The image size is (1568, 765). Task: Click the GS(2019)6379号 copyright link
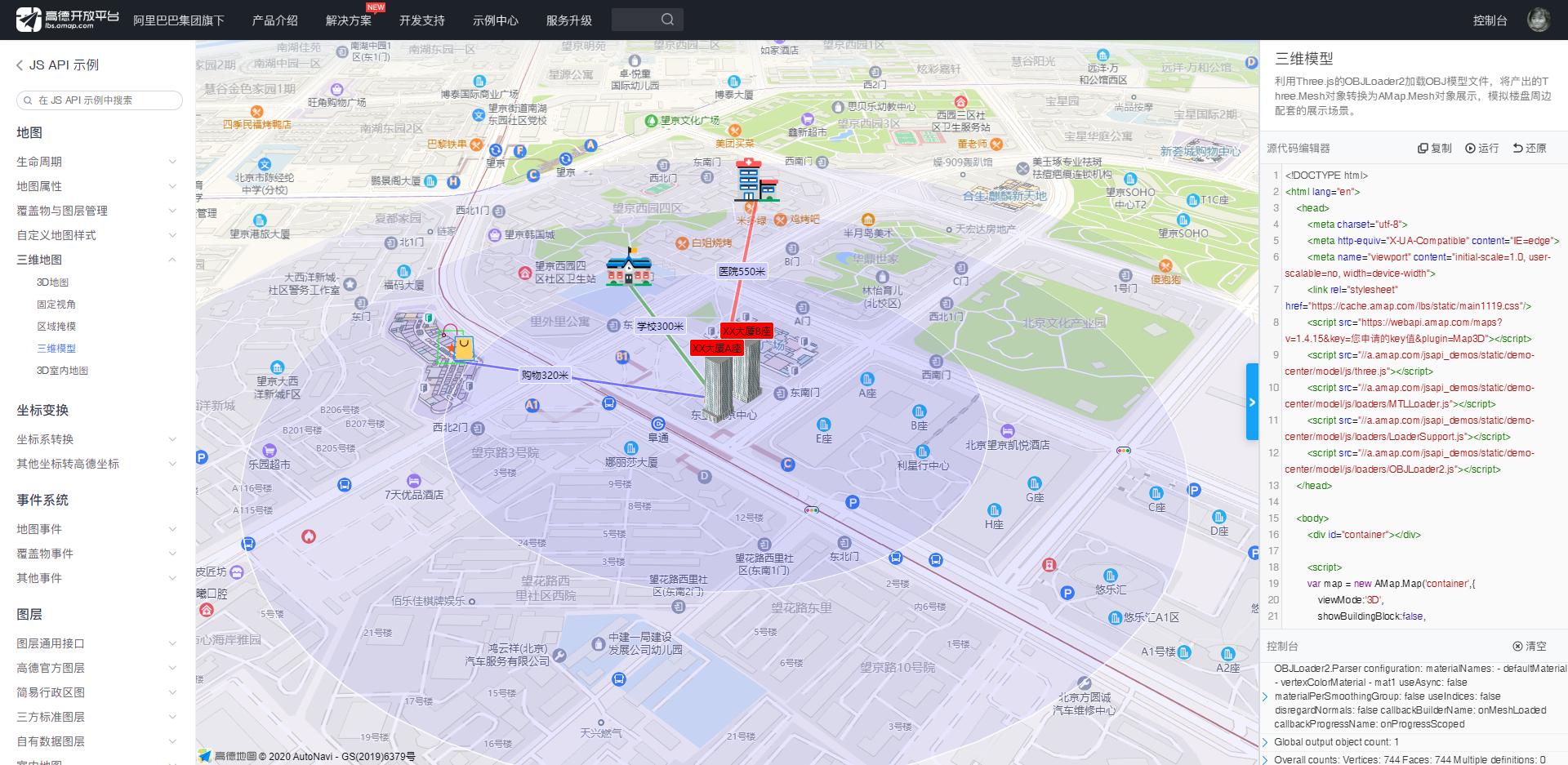381,756
